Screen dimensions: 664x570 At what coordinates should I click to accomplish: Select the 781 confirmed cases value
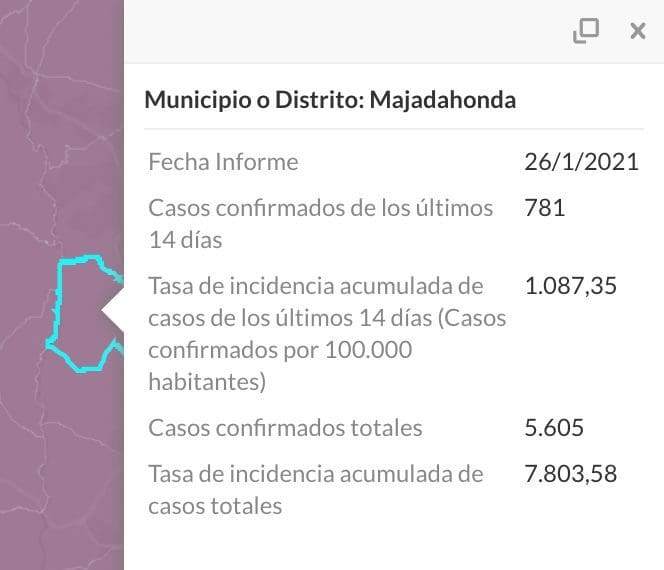(545, 208)
